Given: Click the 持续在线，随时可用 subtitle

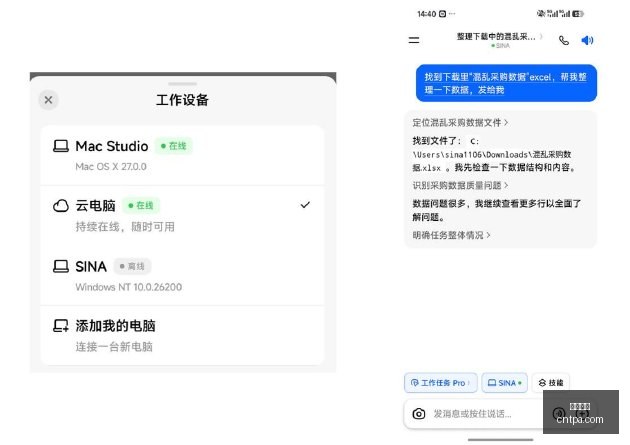Looking at the screenshot, I should click(125, 227).
